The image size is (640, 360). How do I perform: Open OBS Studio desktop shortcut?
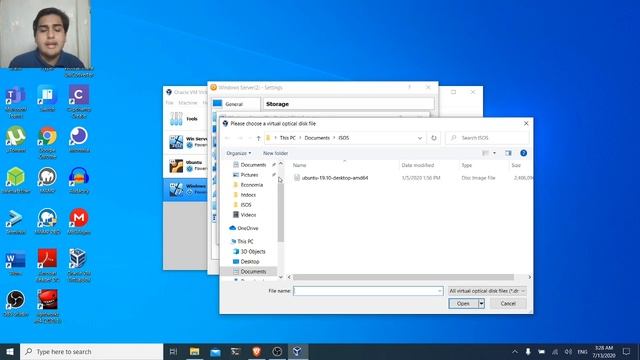coord(16,304)
